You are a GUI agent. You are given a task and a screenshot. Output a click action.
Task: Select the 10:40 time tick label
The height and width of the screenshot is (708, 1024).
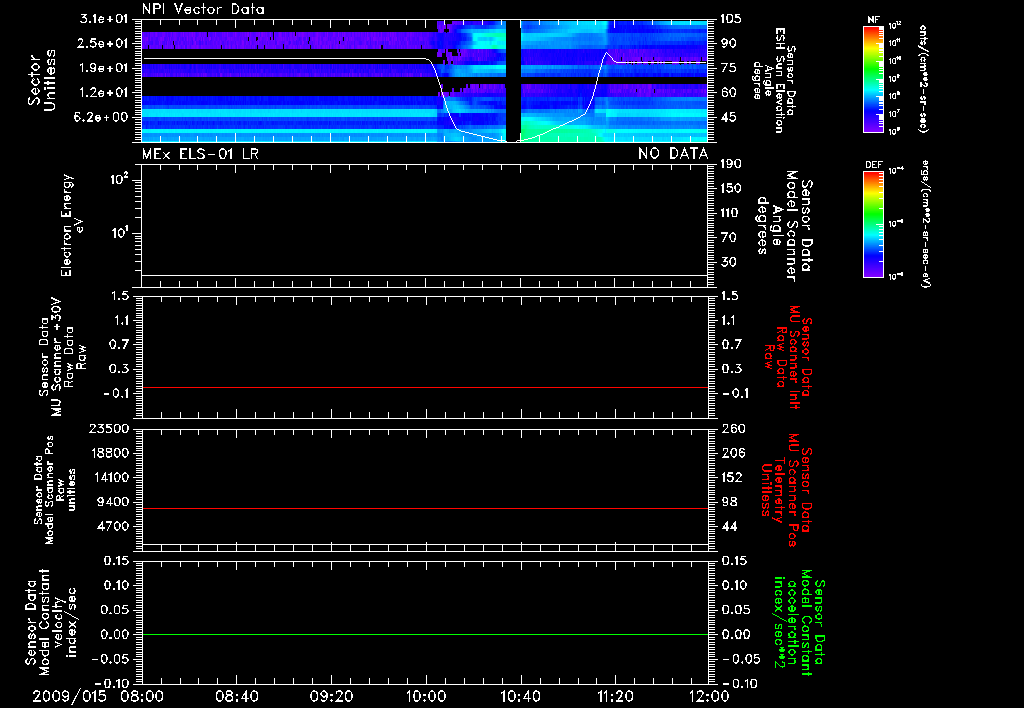(x=520, y=696)
